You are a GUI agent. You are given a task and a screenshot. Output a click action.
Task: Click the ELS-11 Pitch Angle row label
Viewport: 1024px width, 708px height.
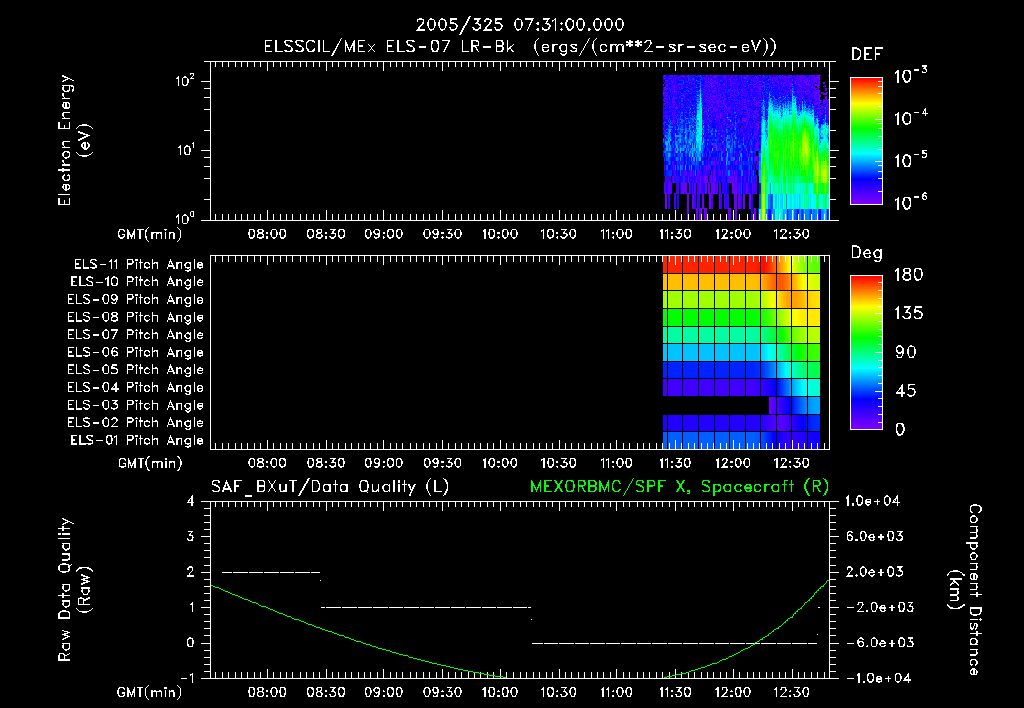[138, 265]
